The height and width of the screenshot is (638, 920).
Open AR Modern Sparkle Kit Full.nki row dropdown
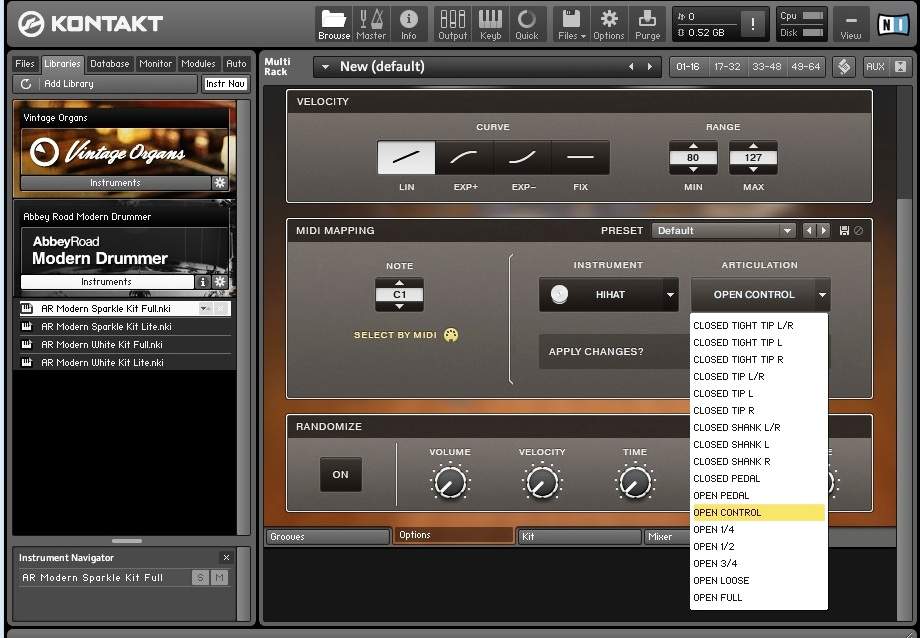point(204,308)
